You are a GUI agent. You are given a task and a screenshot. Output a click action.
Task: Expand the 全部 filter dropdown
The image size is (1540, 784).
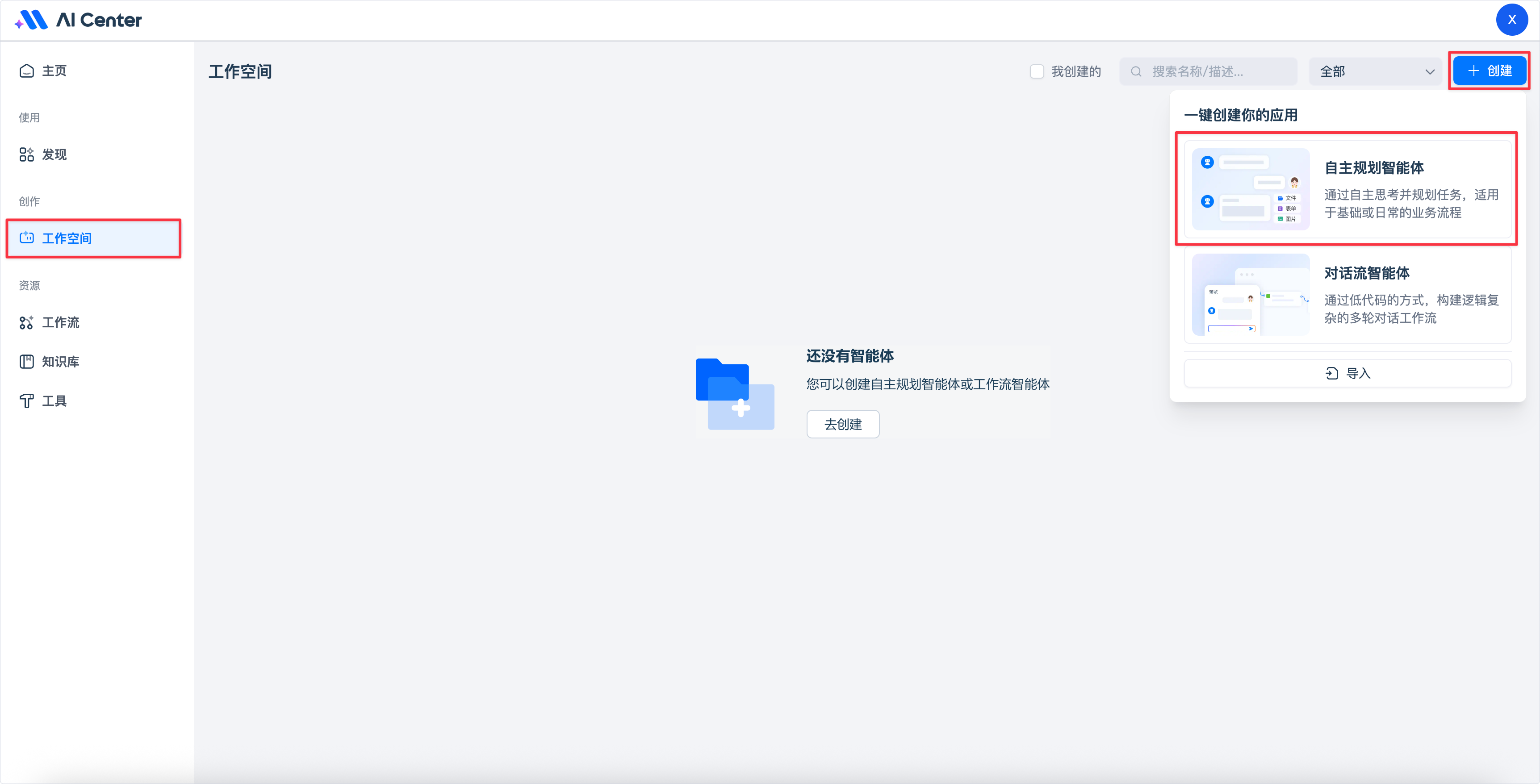pos(1375,72)
